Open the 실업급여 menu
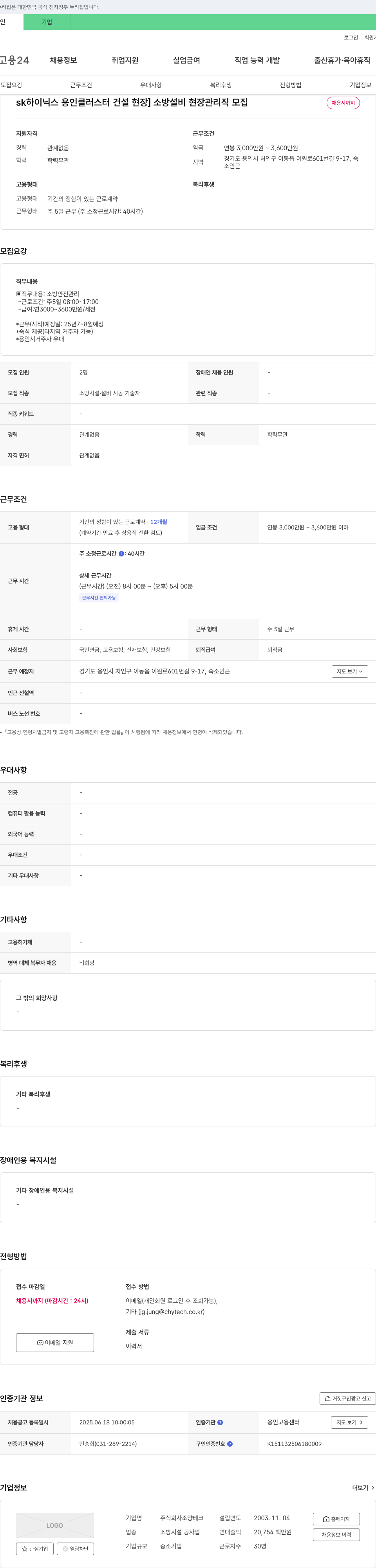Image resolution: width=376 pixels, height=1568 pixels. pyautogui.click(x=186, y=60)
